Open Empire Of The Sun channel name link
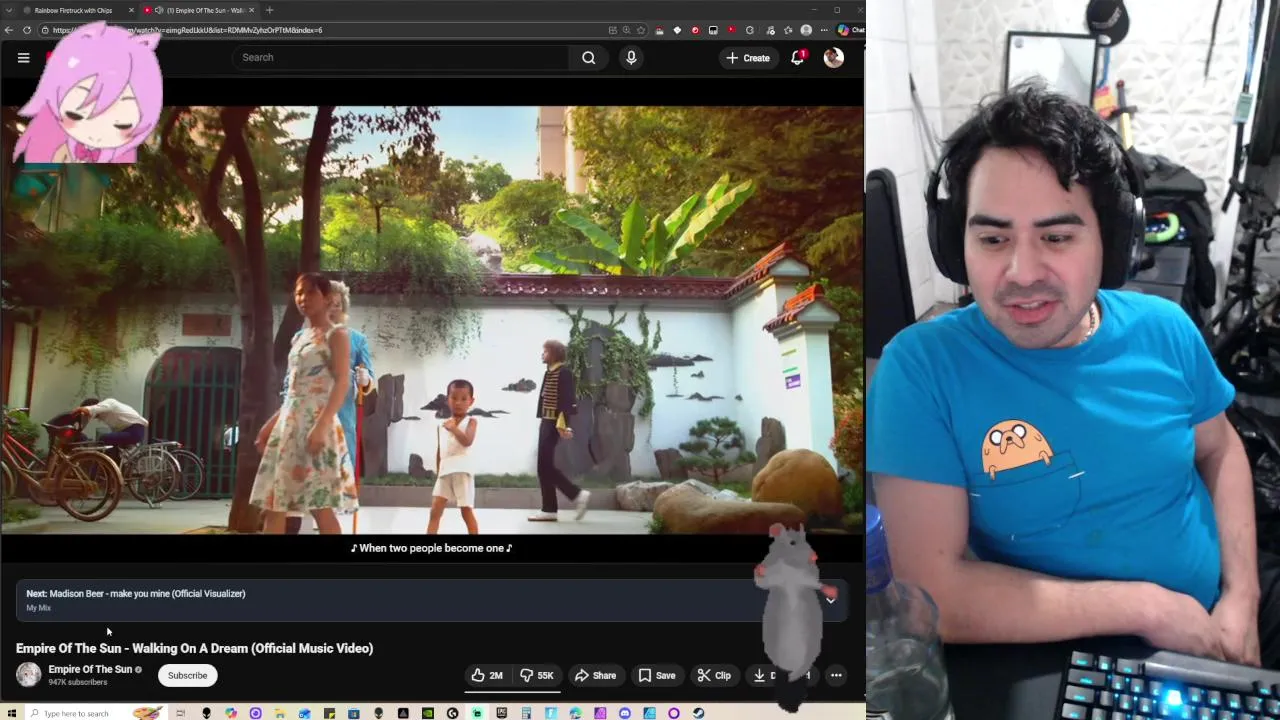Image resolution: width=1280 pixels, height=720 pixels. tap(90, 669)
